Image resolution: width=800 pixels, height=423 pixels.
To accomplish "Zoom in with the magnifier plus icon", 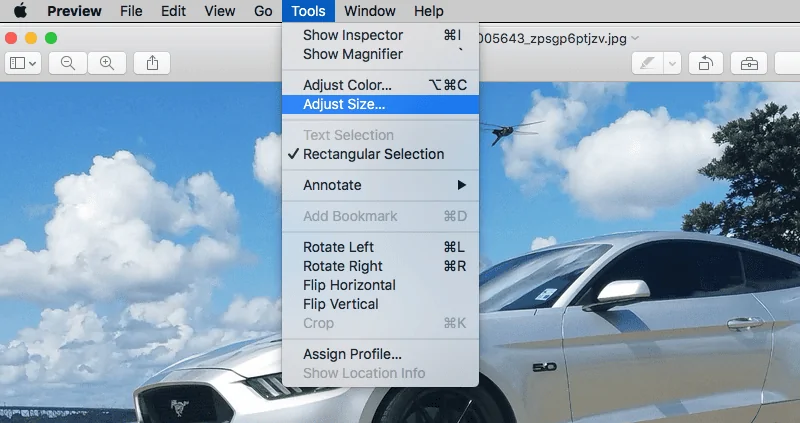I will click(107, 63).
